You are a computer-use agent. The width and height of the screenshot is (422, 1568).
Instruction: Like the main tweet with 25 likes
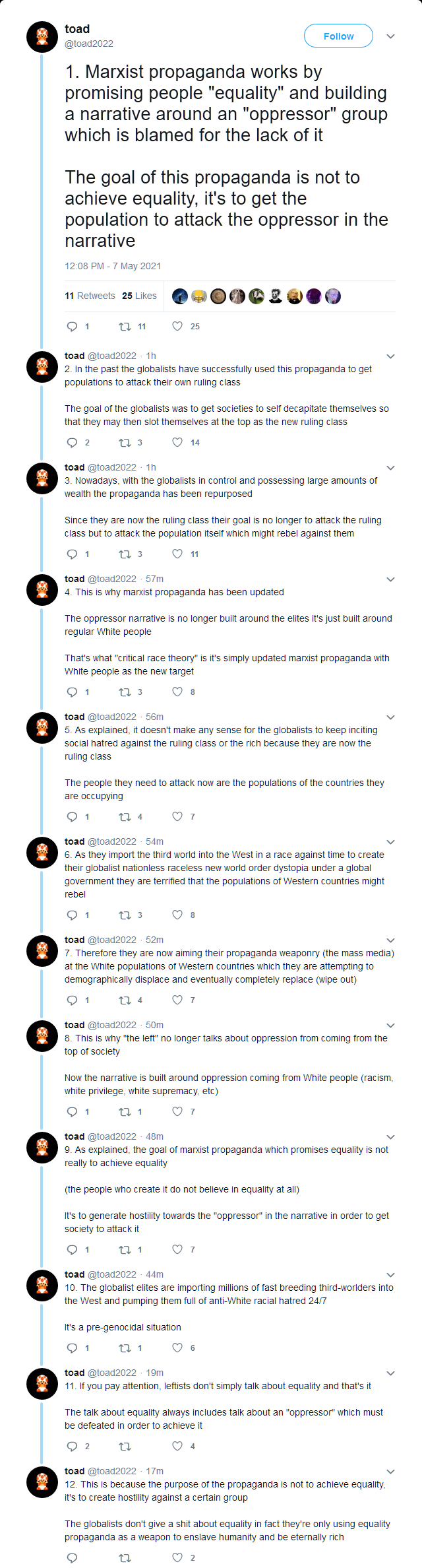pos(177,326)
